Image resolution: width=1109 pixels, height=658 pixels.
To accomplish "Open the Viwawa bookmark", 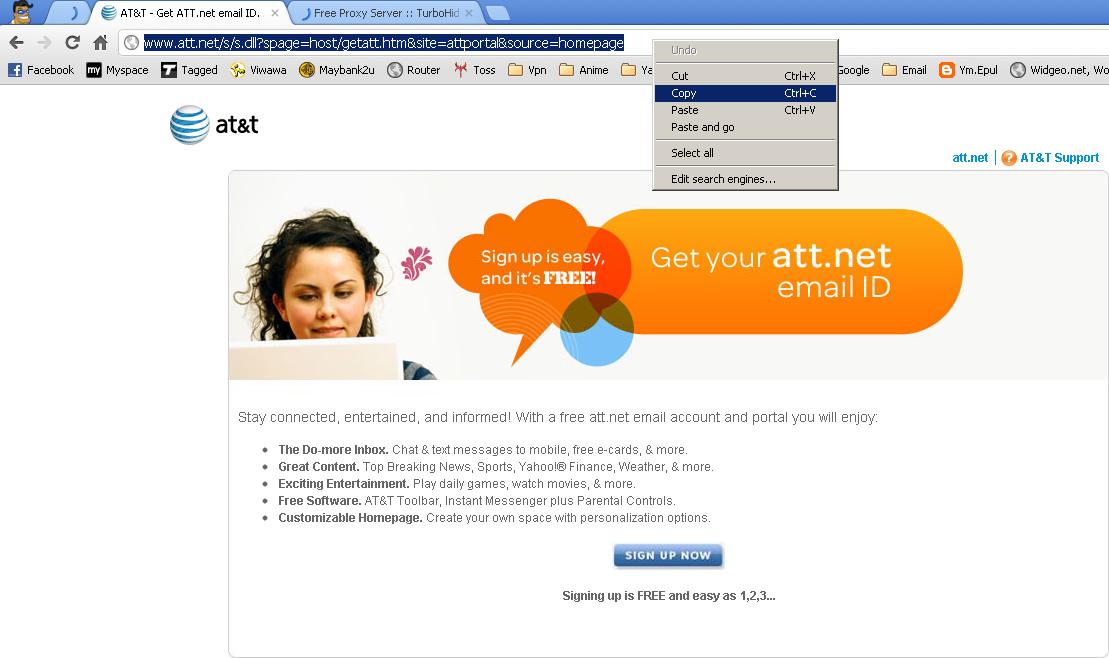I will tap(258, 70).
